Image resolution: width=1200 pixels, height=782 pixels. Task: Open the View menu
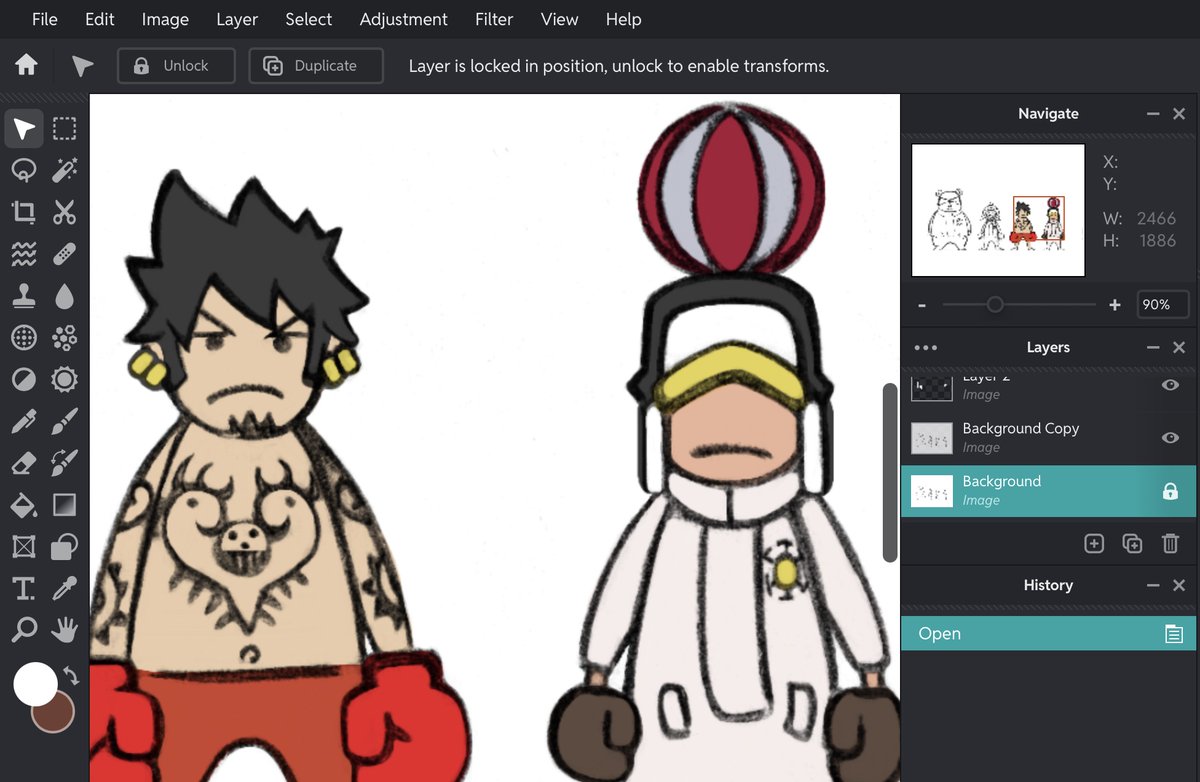[559, 19]
